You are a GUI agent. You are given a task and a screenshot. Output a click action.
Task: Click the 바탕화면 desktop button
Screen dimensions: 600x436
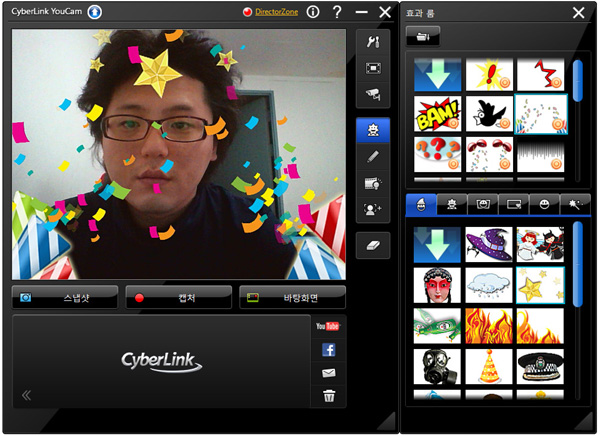(292, 297)
